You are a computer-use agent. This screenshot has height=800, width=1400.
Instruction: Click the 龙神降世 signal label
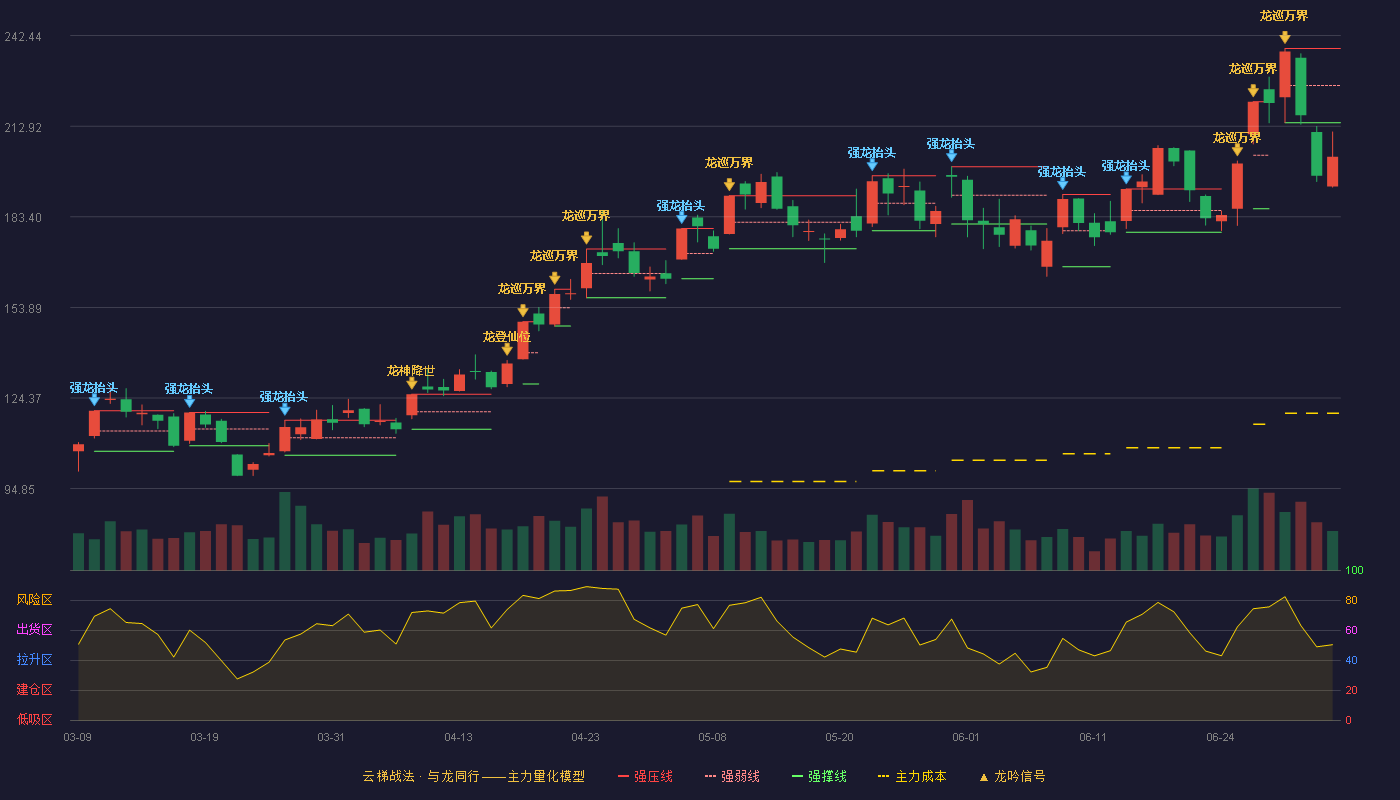click(411, 370)
